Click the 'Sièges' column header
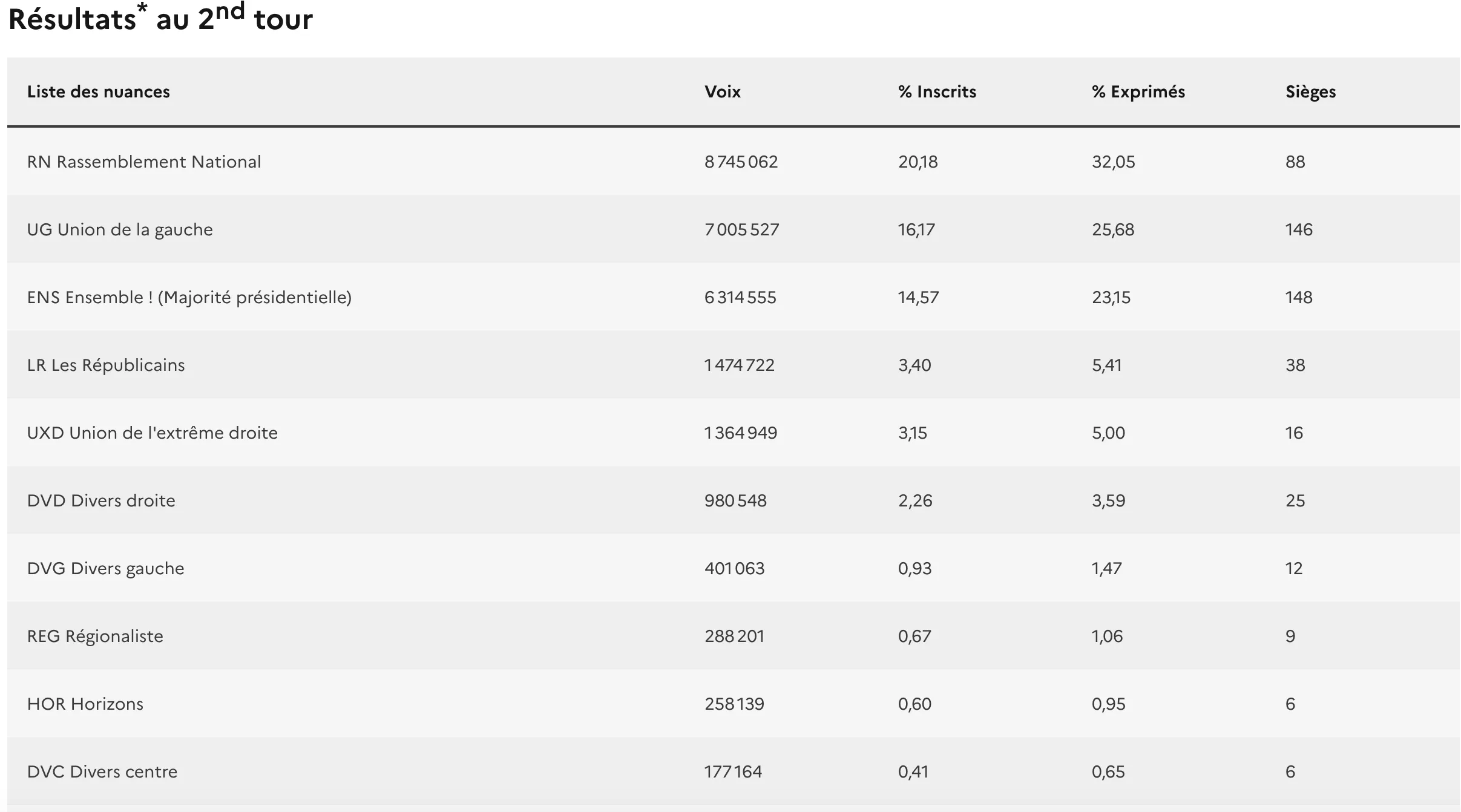1461x812 pixels. coord(1310,92)
